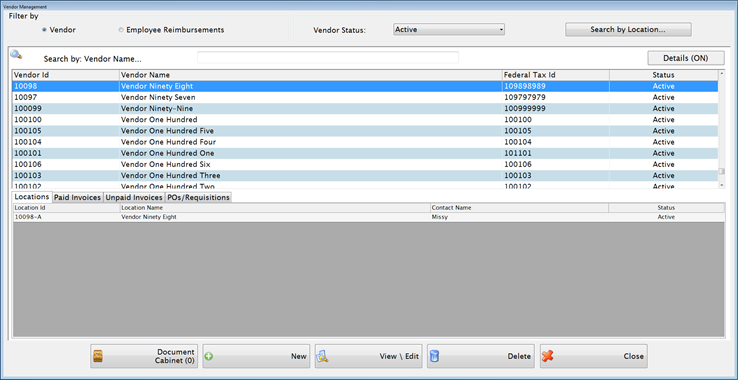
Task: Click the View \ Edit button
Action: point(369,356)
